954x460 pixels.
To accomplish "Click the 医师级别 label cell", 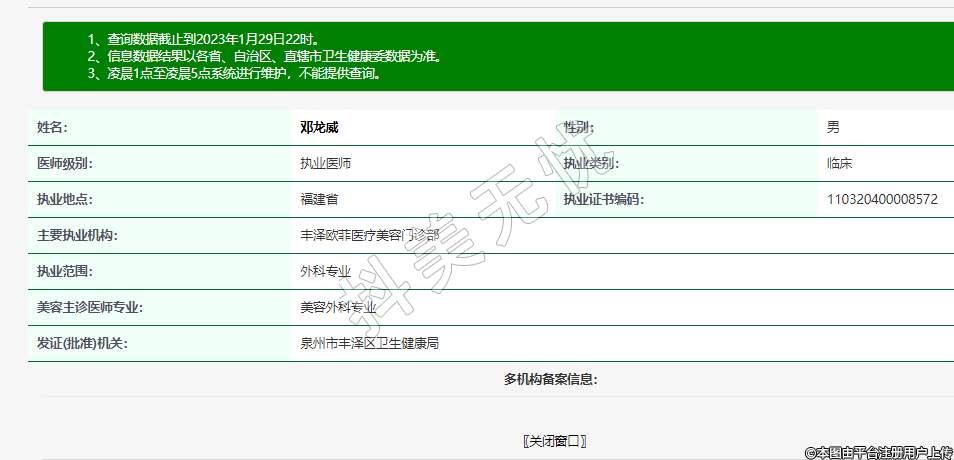I will pos(65,164).
